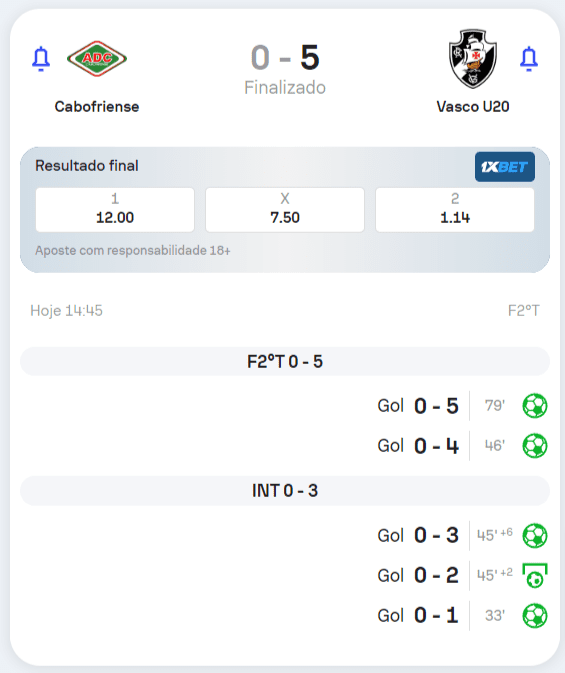
Task: Toggle the notification bell for Vasco U20
Action: 529,58
